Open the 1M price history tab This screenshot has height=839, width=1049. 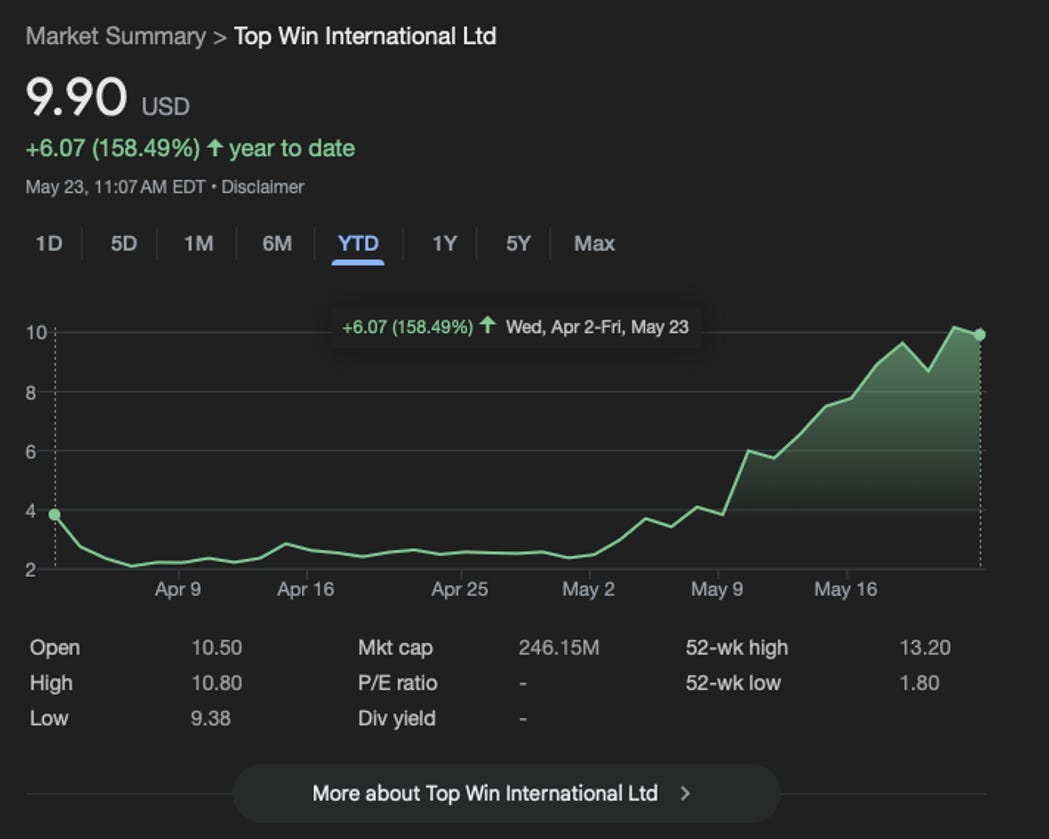pyautogui.click(x=196, y=243)
